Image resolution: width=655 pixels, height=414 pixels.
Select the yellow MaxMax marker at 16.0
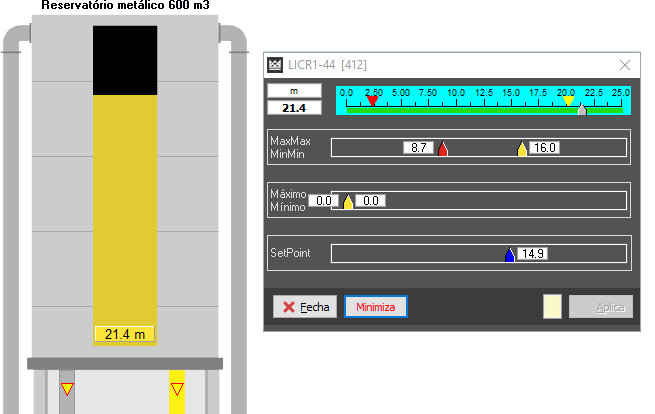pos(522,149)
